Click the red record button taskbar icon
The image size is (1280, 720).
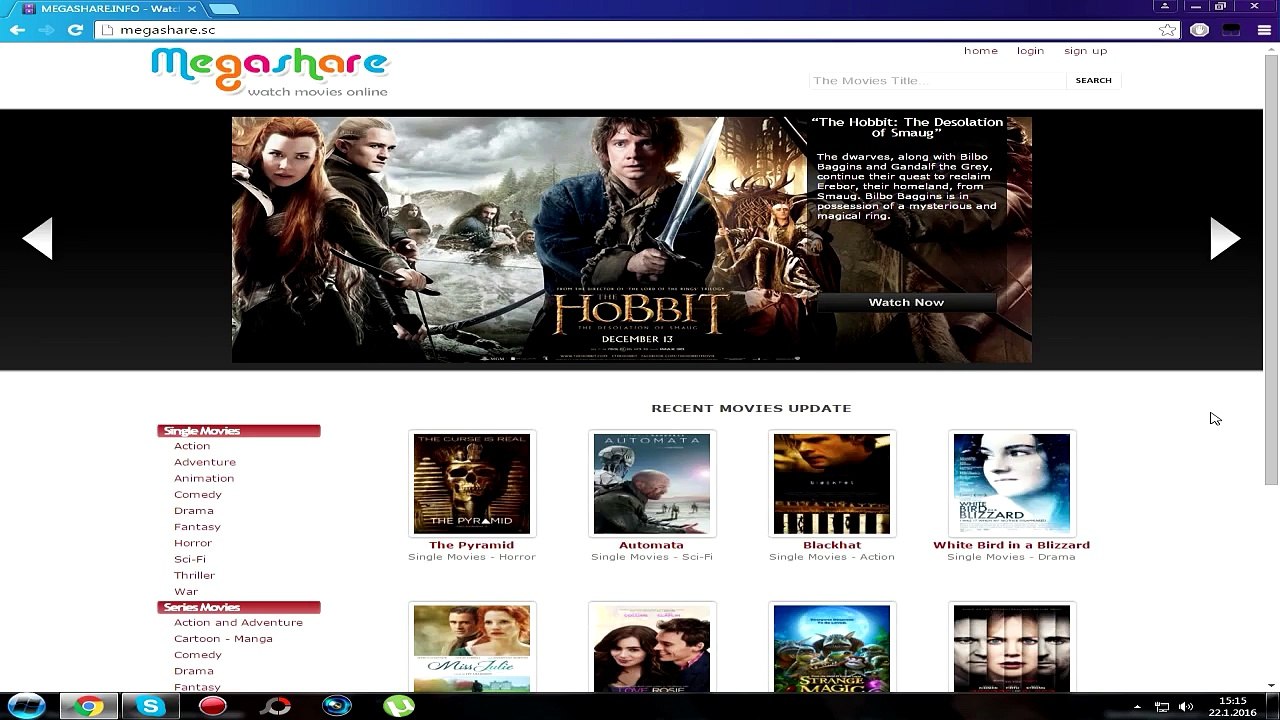tap(212, 706)
